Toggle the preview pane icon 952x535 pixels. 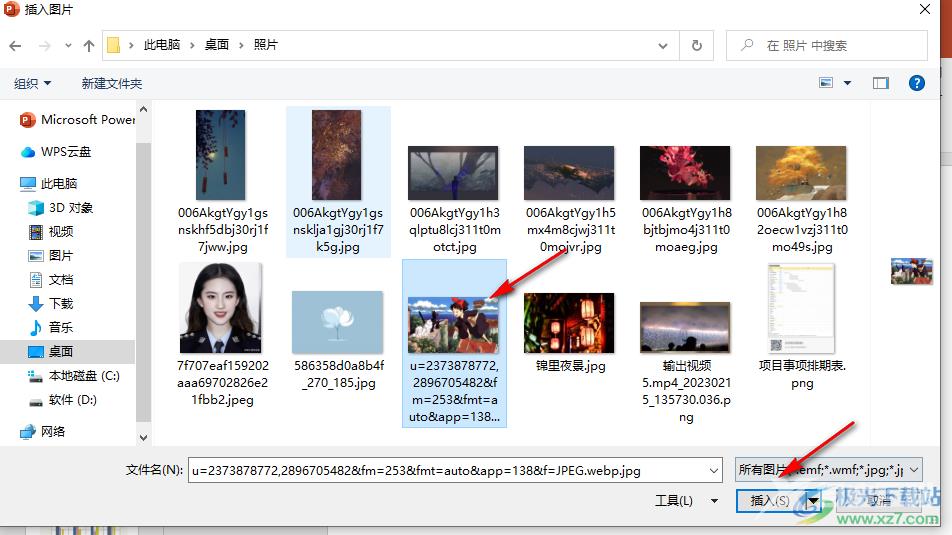[880, 83]
